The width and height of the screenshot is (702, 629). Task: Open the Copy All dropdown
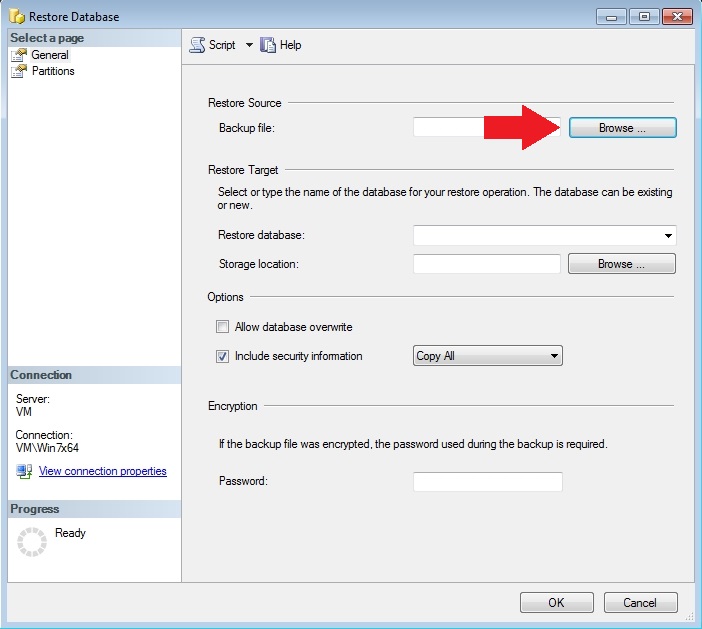488,356
